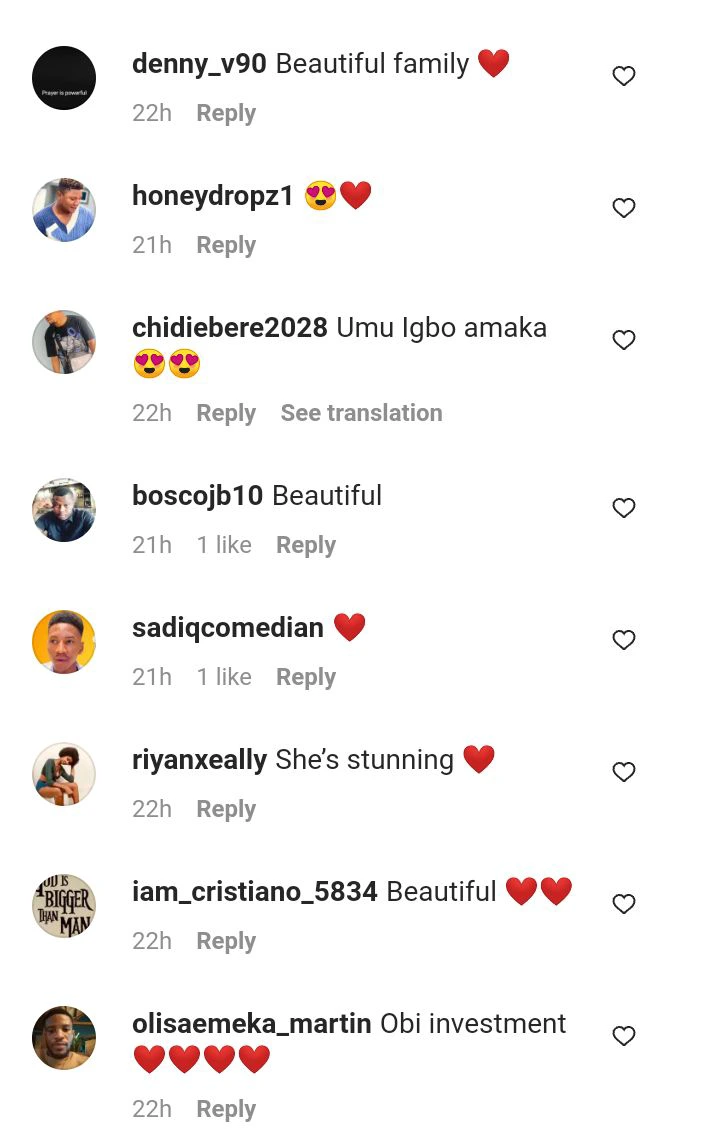Tap heart icon beside iam_cristiano_5834's comment
Viewport: 720px width, 1143px height.
624,904
